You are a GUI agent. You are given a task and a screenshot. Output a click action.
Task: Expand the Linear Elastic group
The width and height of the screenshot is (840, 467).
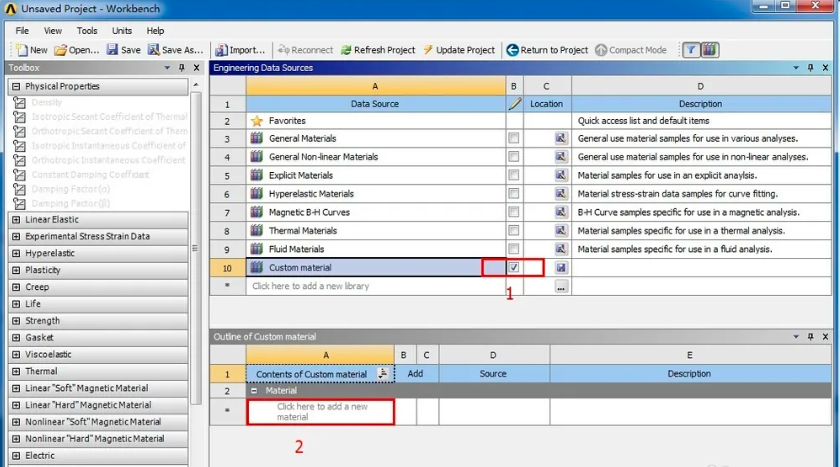16,220
